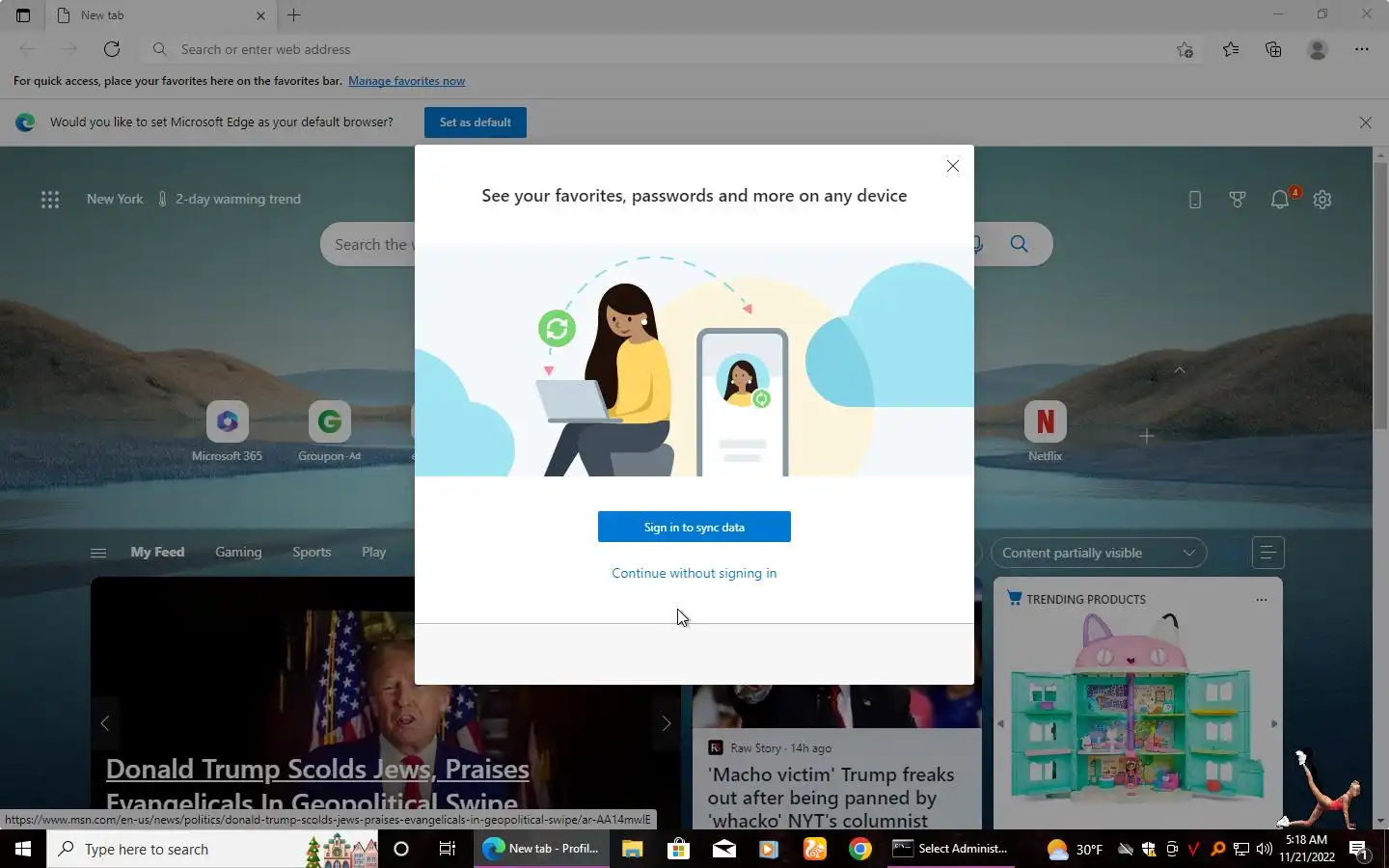Open Groupon quick link tile
Viewport: 1389px width, 868px height.
pyautogui.click(x=329, y=432)
